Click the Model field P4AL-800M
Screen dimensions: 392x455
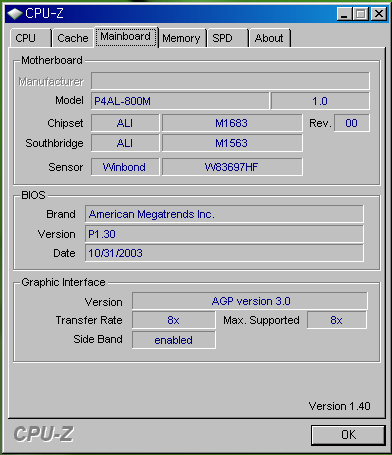click(180, 101)
